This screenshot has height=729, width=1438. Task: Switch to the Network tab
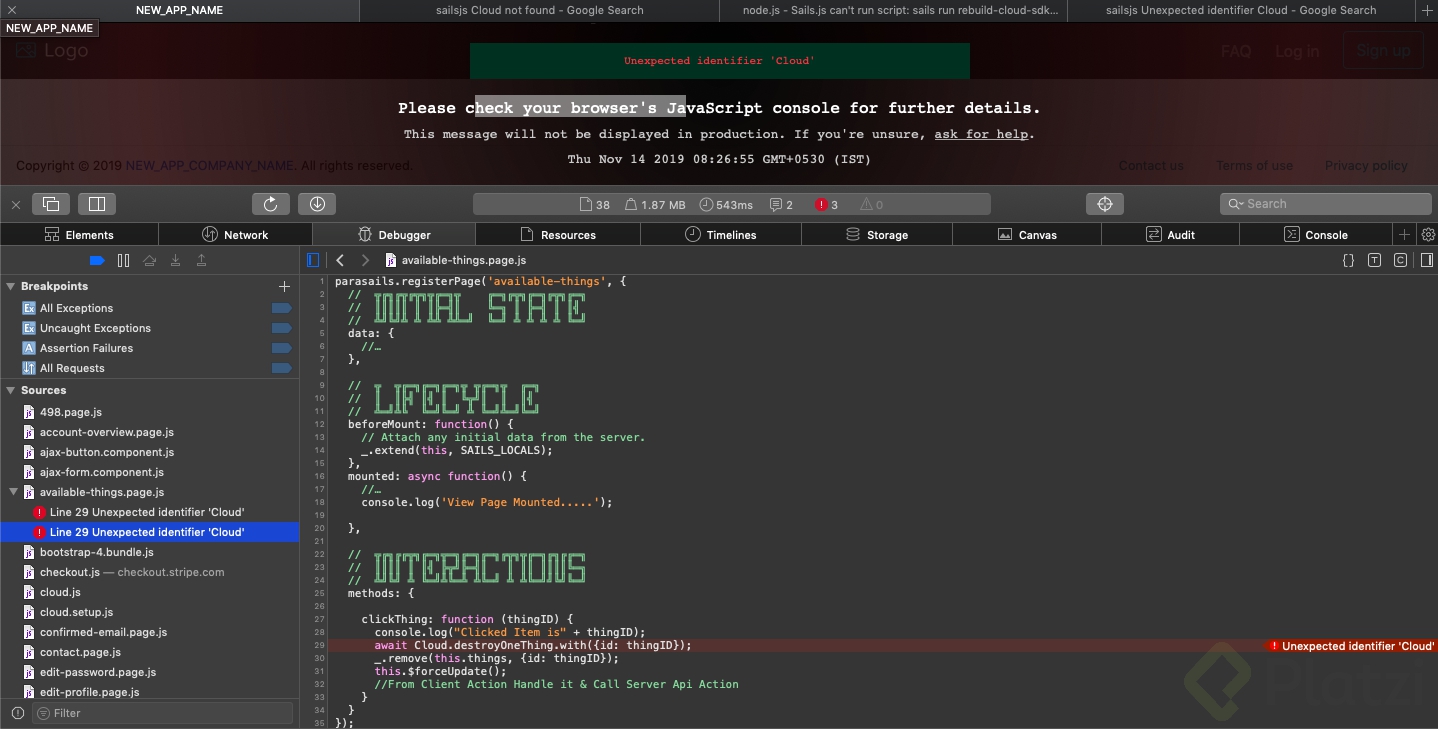(235, 235)
